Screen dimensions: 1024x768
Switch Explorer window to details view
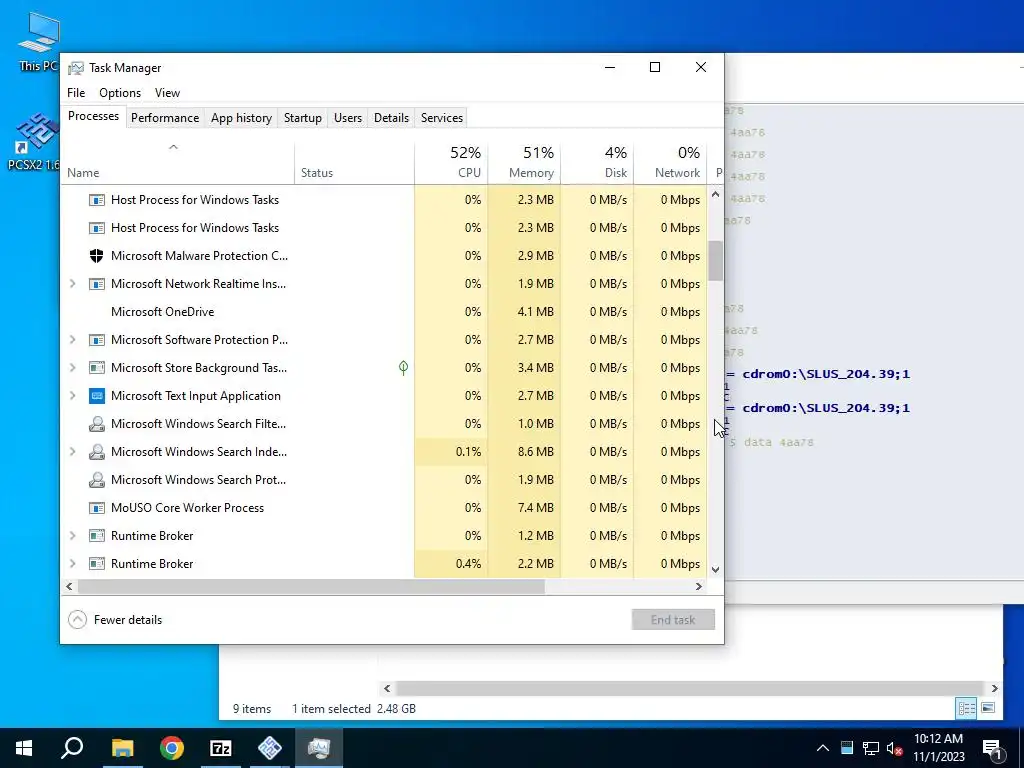[x=967, y=709]
